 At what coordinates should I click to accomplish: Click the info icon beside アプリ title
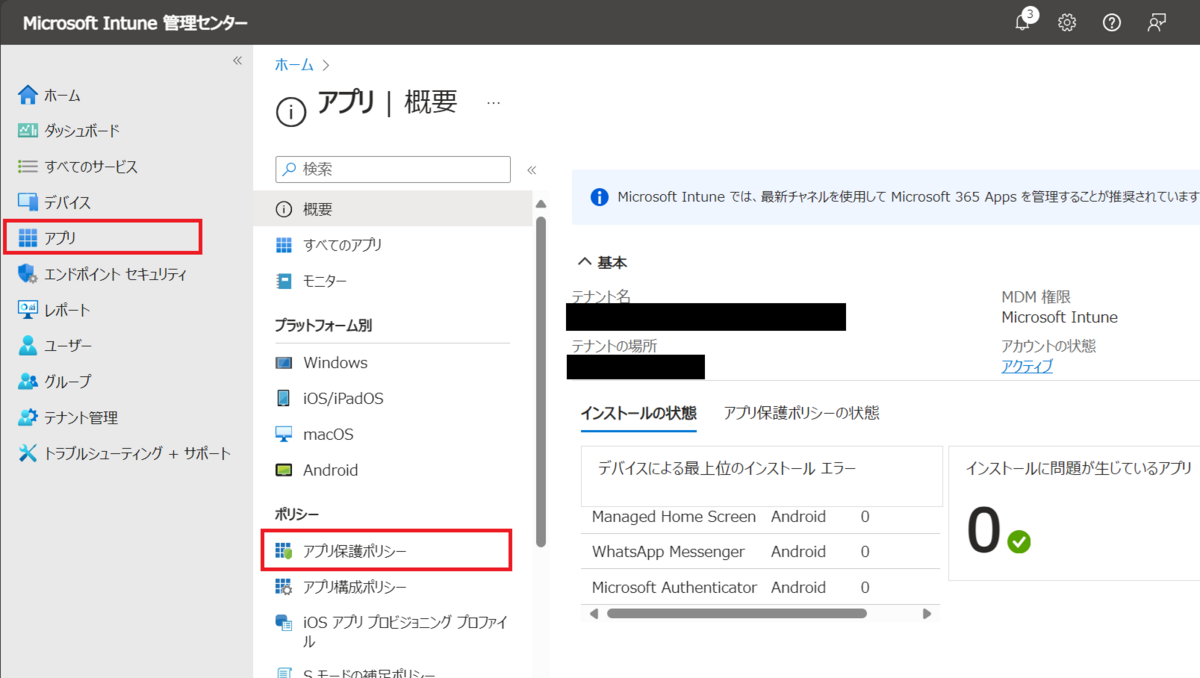click(x=290, y=113)
